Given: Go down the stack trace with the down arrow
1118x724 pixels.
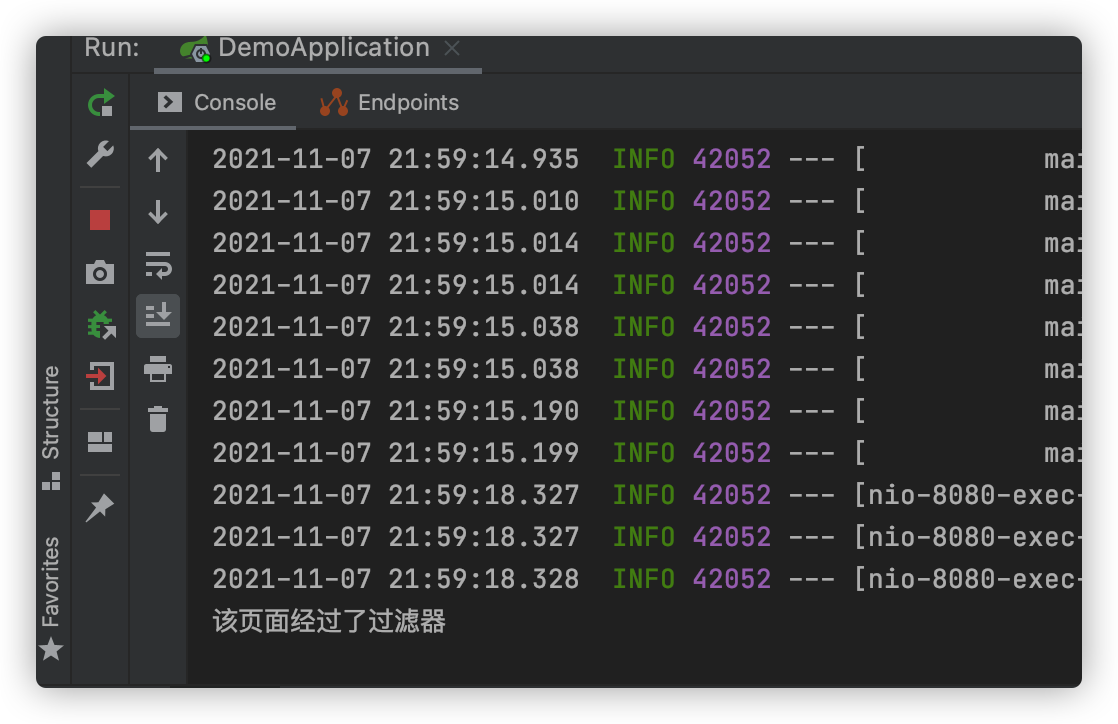Looking at the screenshot, I should click(x=158, y=212).
